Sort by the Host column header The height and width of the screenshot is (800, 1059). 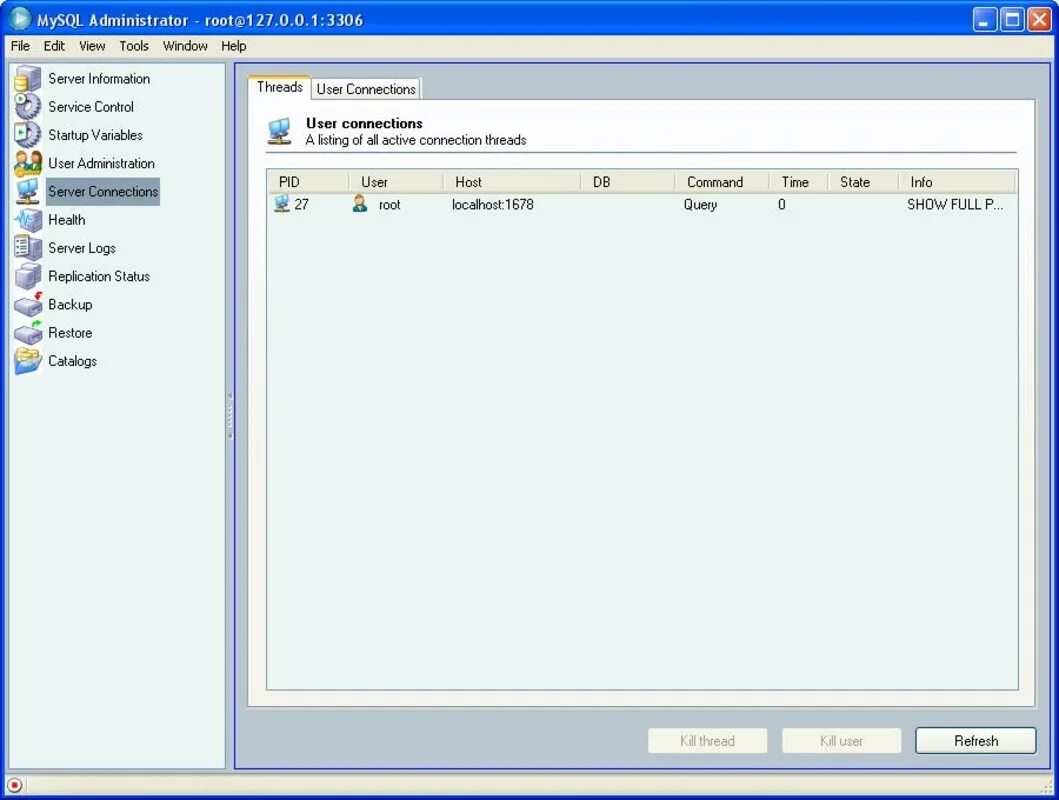point(513,182)
